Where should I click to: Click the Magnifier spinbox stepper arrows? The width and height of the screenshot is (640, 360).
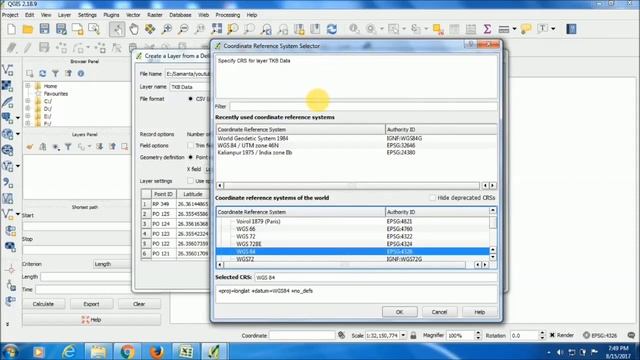478,335
